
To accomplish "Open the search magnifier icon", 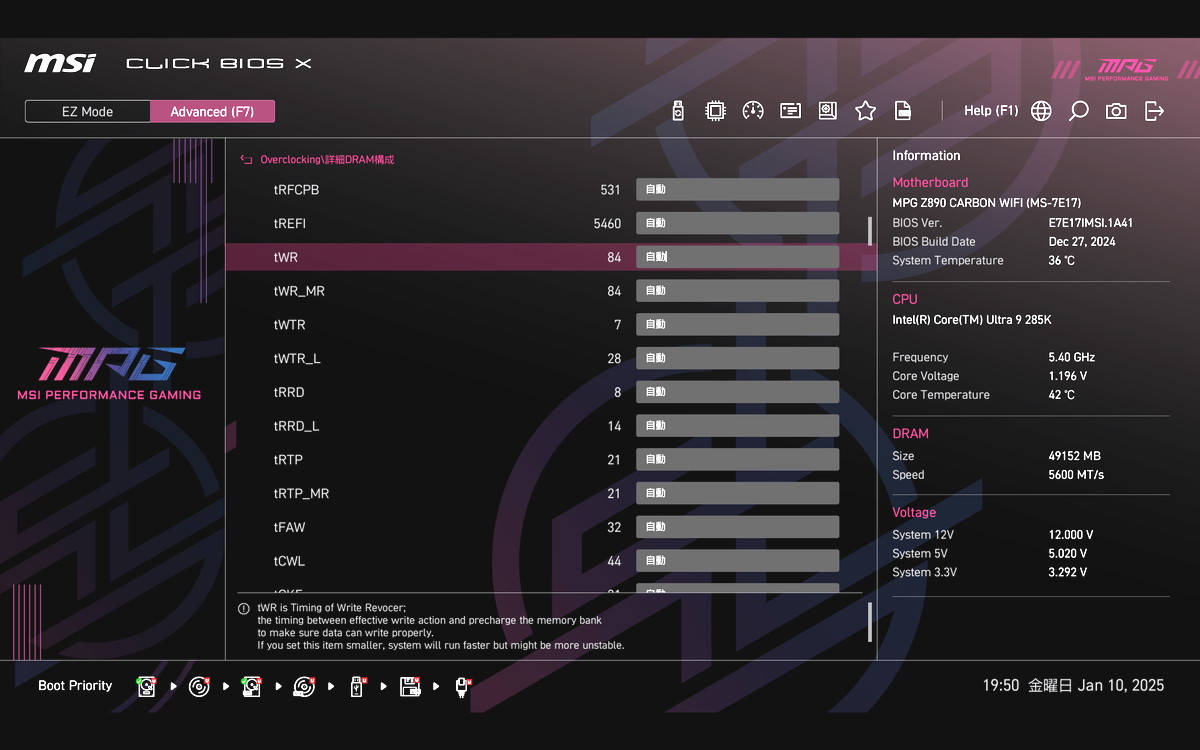I will 1078,111.
